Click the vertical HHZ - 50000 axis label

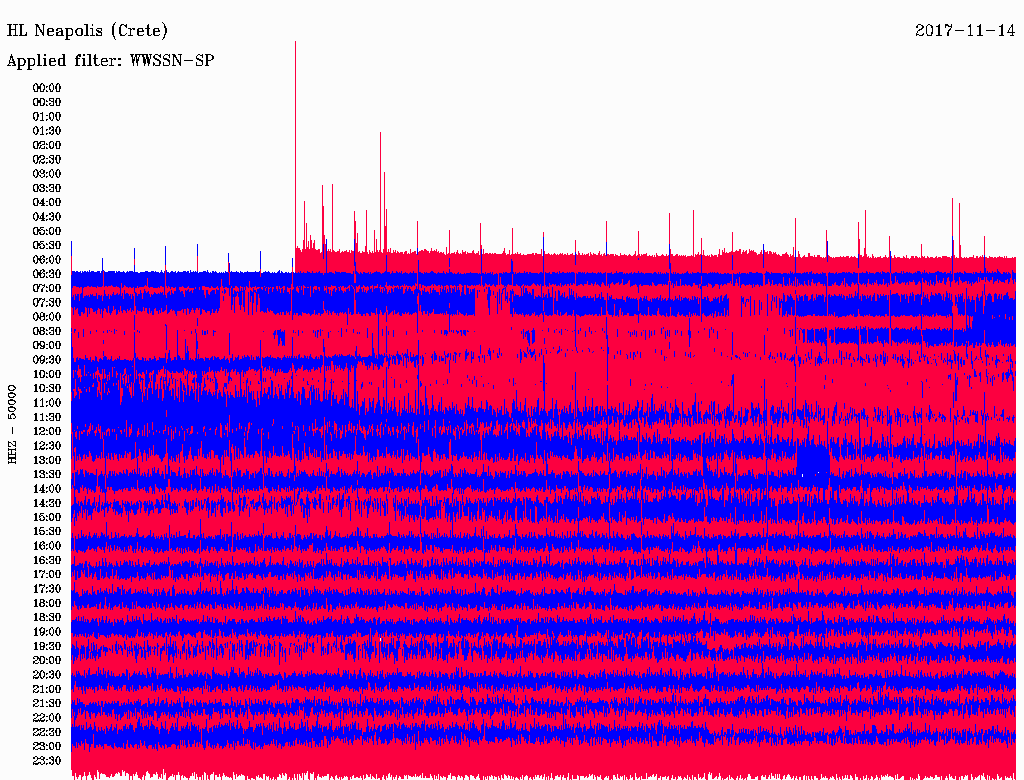pos(13,423)
